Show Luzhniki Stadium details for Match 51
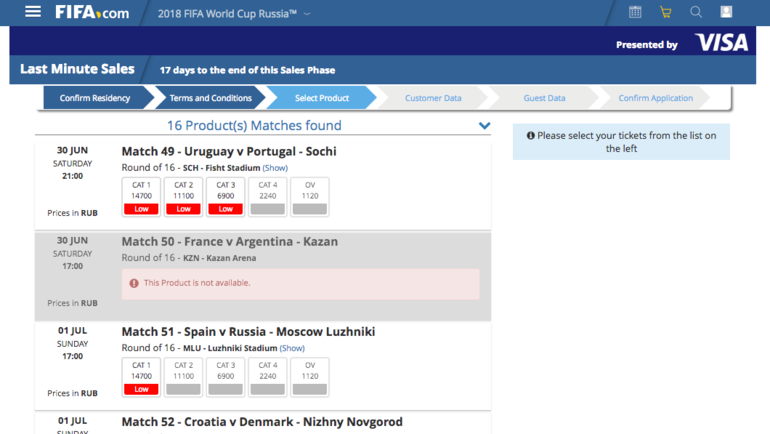This screenshot has width=770, height=434. point(292,348)
